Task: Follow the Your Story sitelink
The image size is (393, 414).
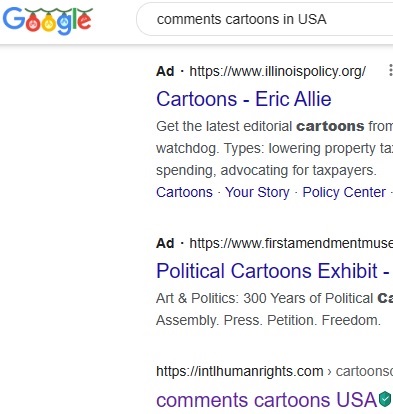Action: click(x=257, y=192)
